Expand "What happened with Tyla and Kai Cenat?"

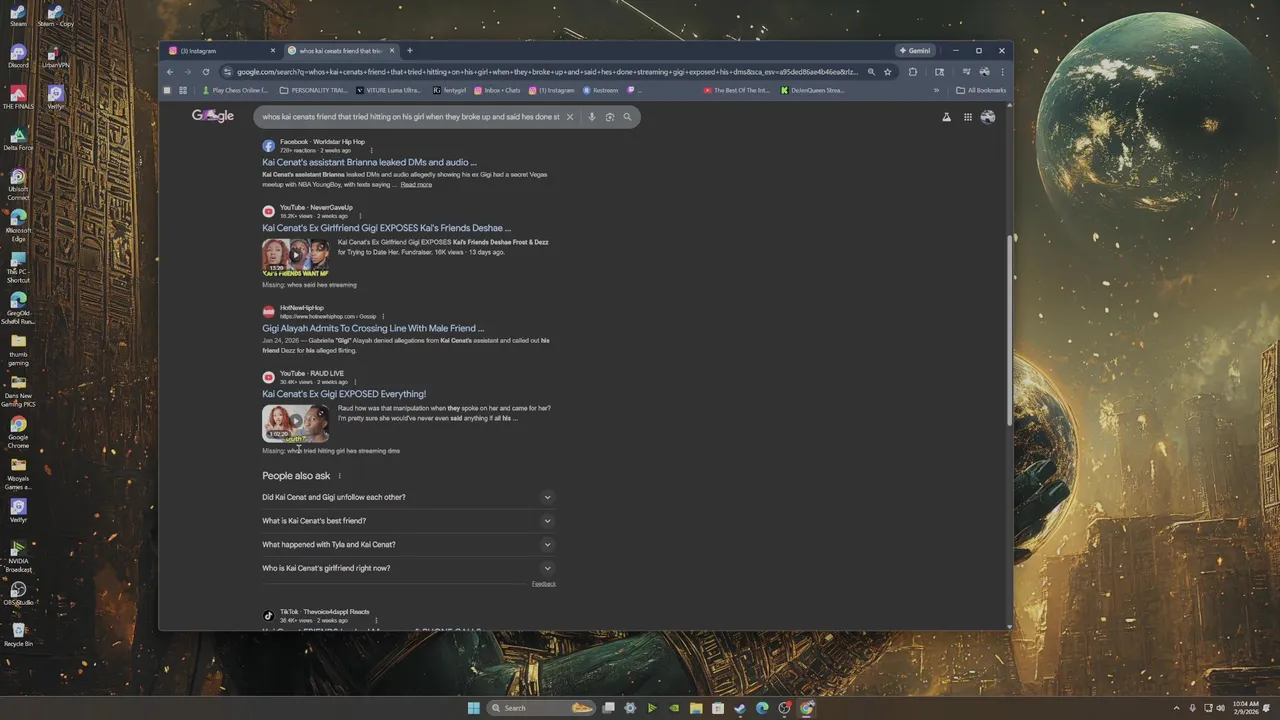pyautogui.click(x=408, y=545)
